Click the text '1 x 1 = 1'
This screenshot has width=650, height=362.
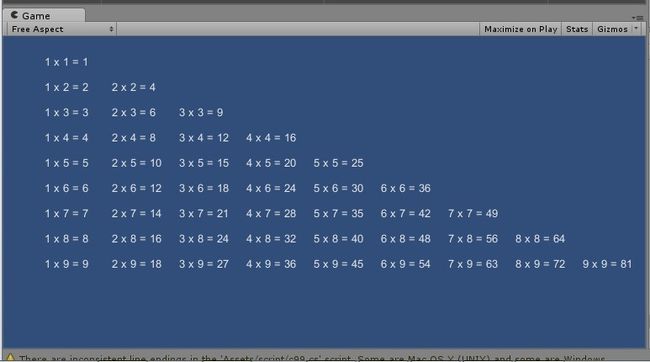point(66,62)
